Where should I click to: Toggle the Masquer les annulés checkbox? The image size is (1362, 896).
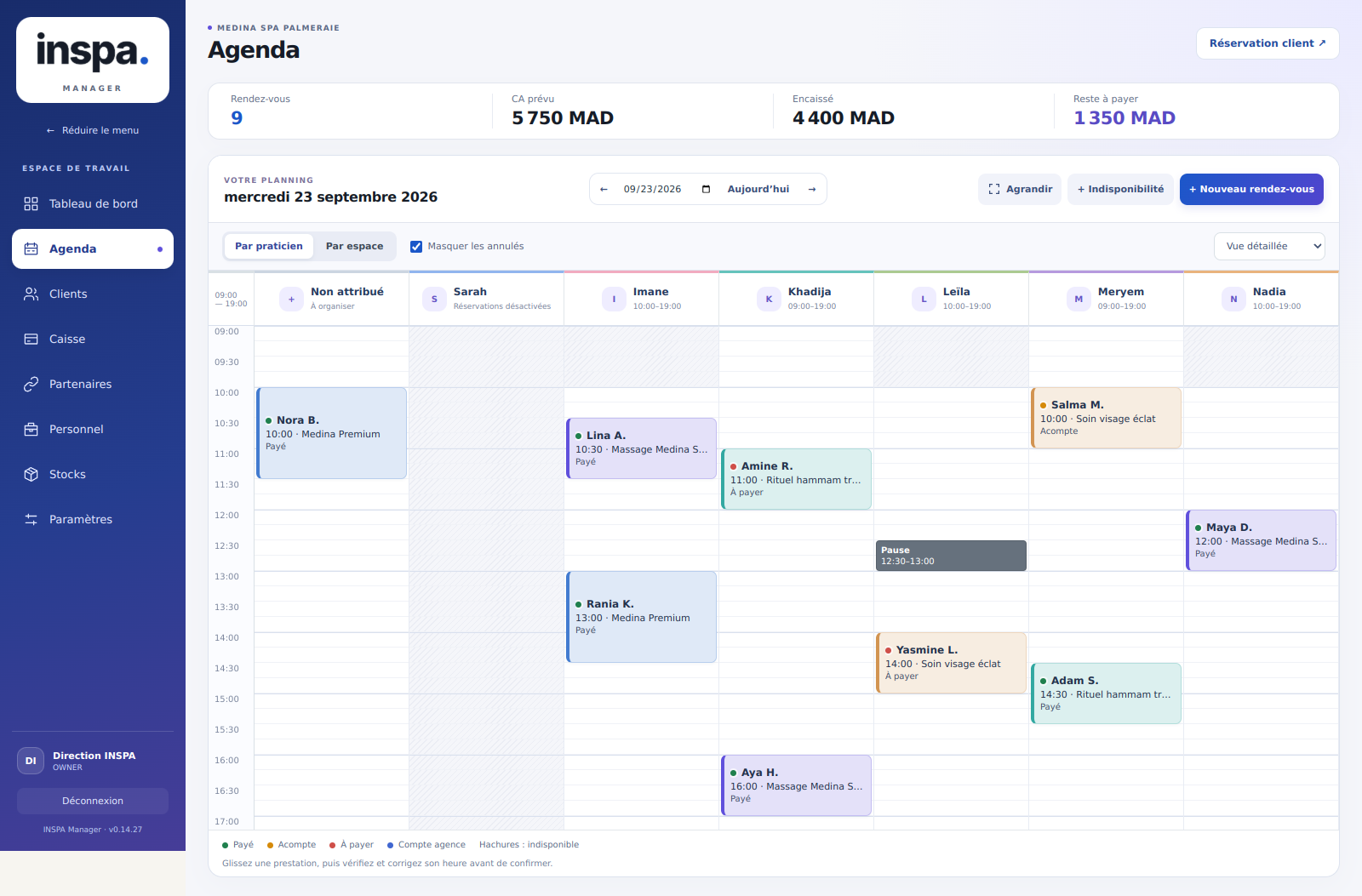pos(416,247)
